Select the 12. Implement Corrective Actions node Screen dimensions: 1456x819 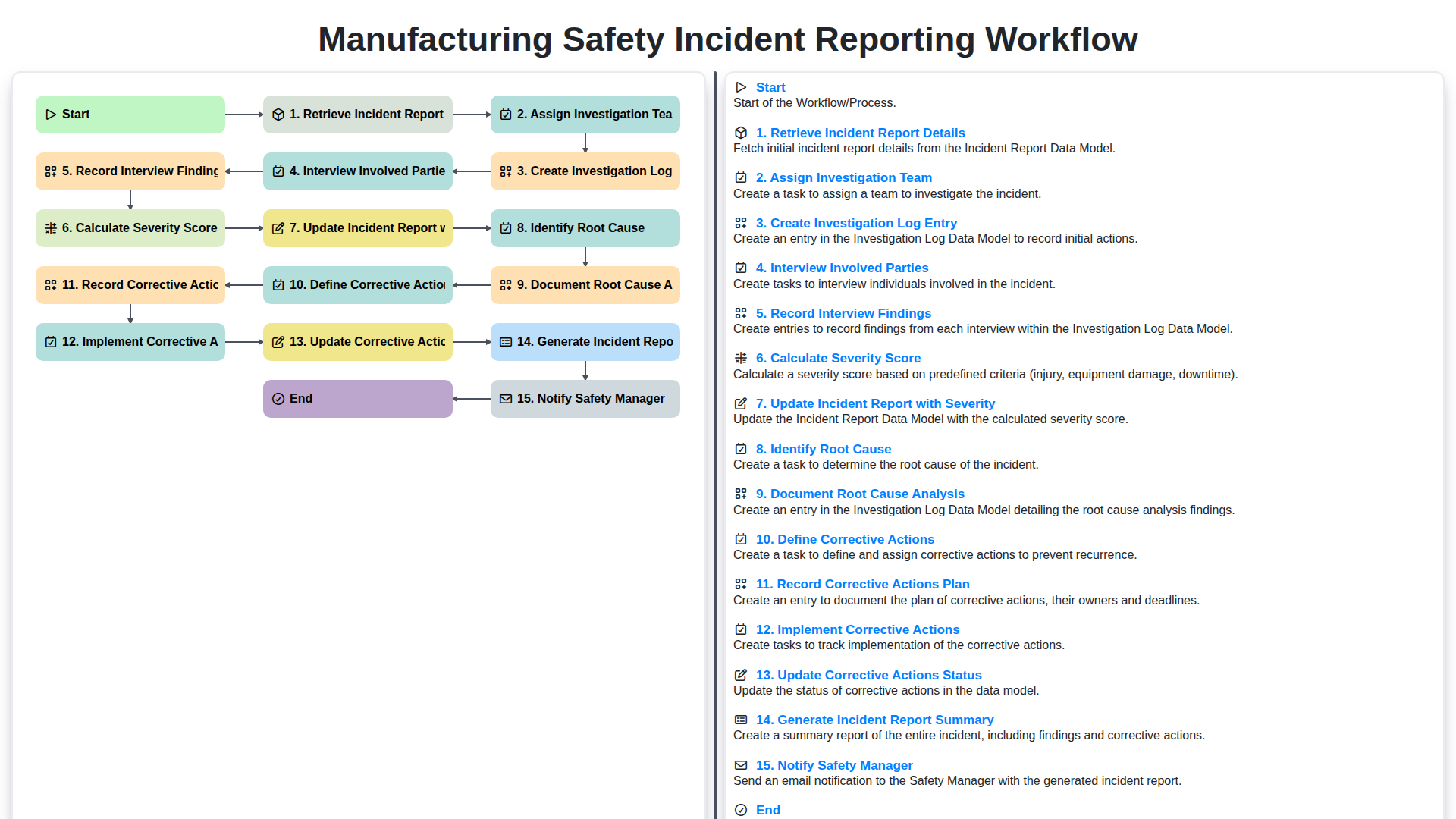point(130,341)
